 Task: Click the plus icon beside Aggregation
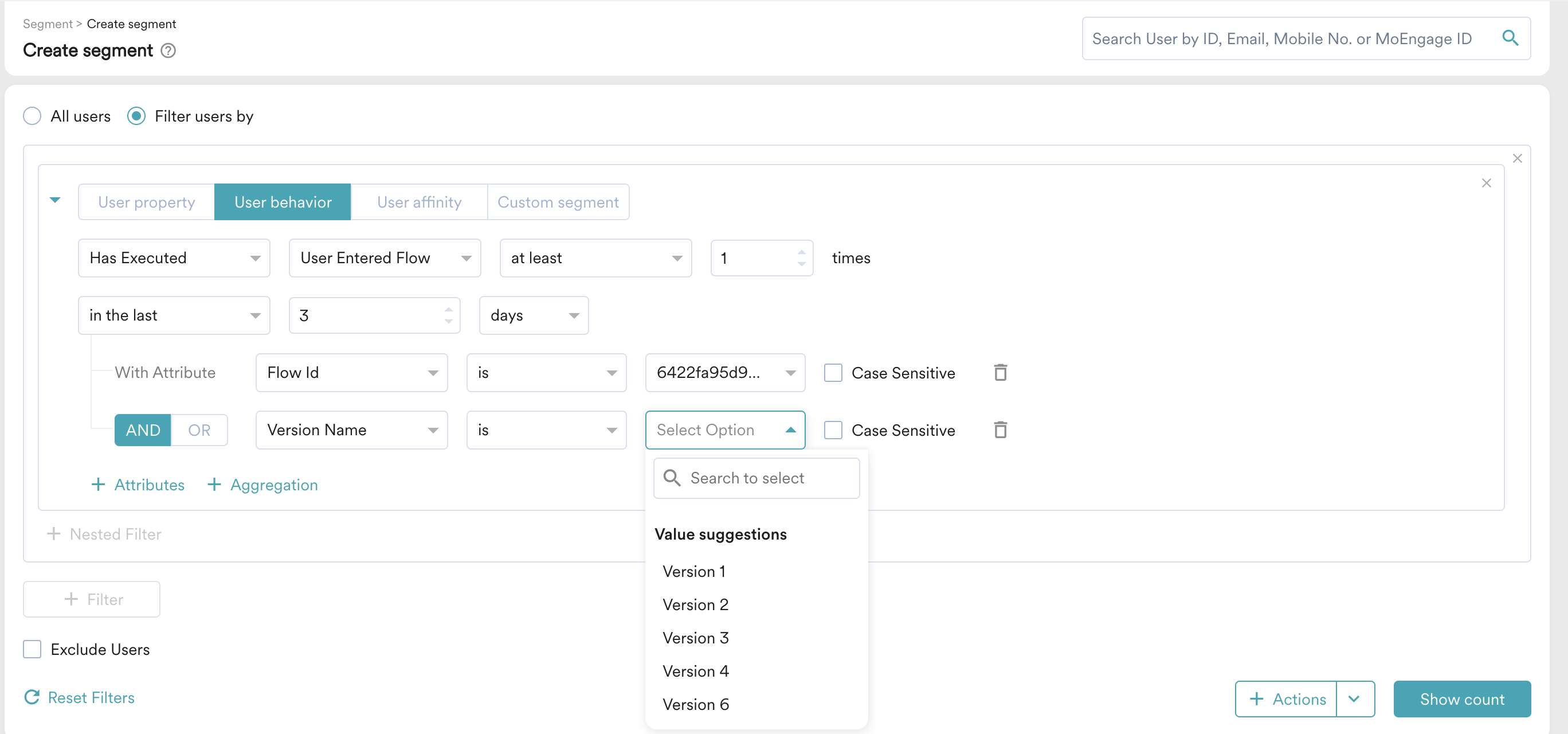[x=214, y=484]
